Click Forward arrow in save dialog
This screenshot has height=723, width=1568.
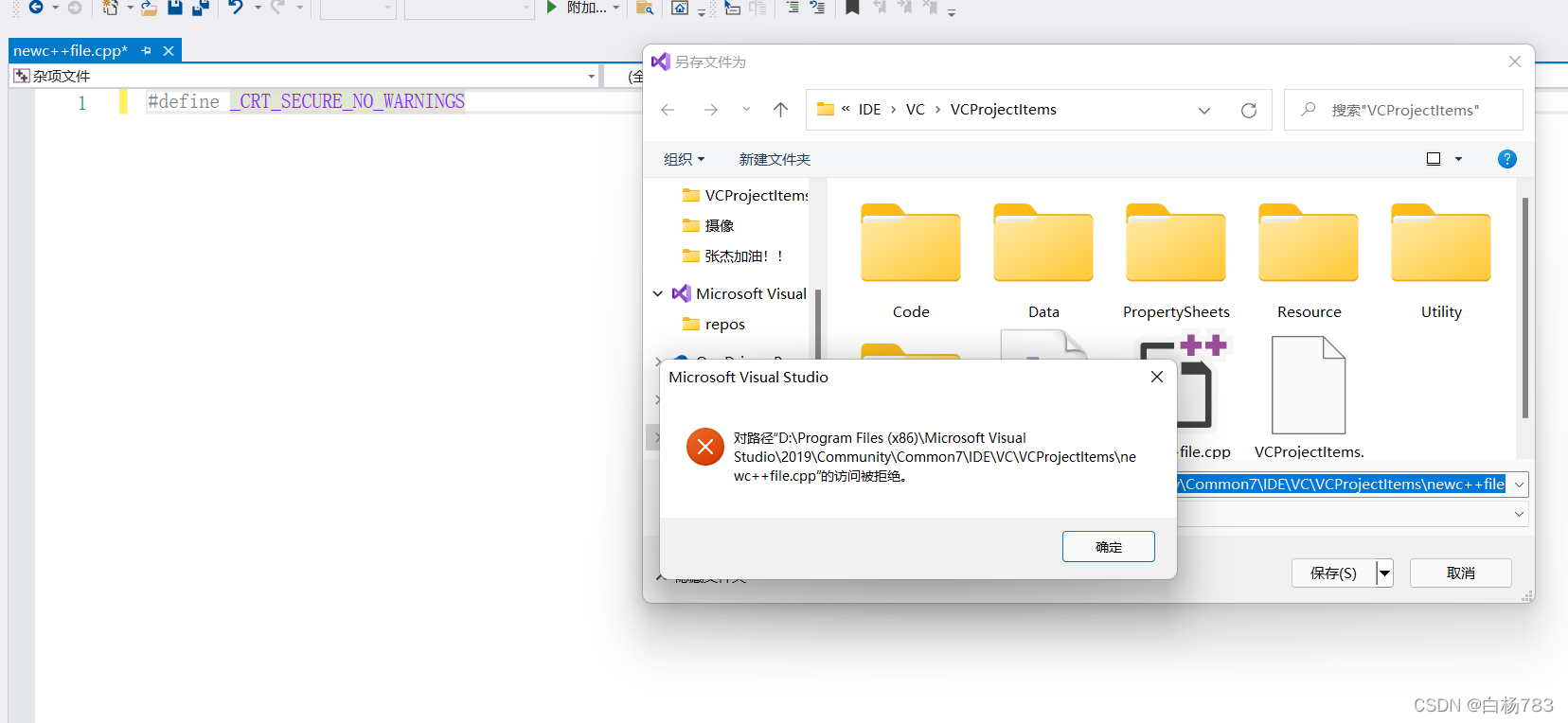[710, 110]
